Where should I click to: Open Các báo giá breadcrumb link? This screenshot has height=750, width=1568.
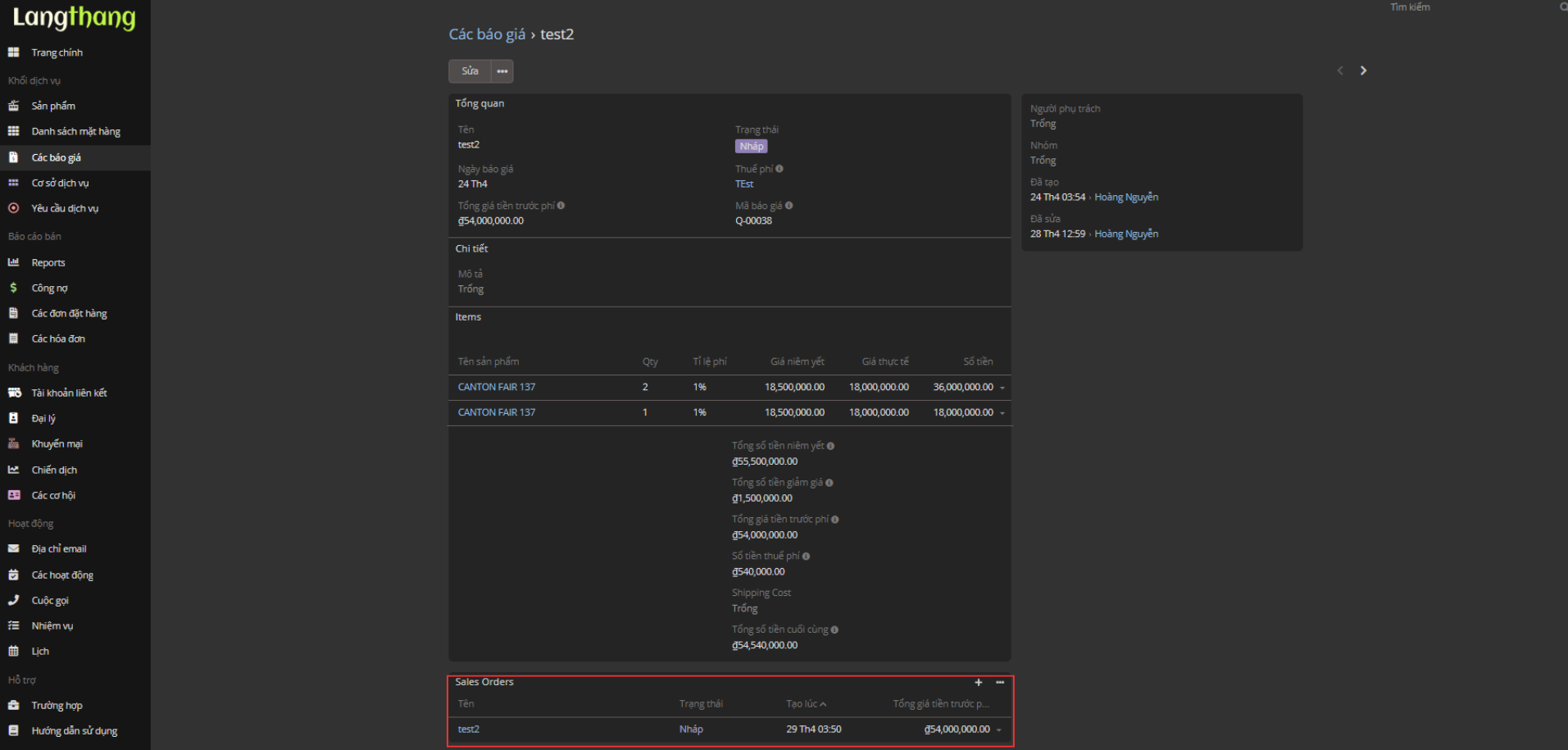pos(487,34)
